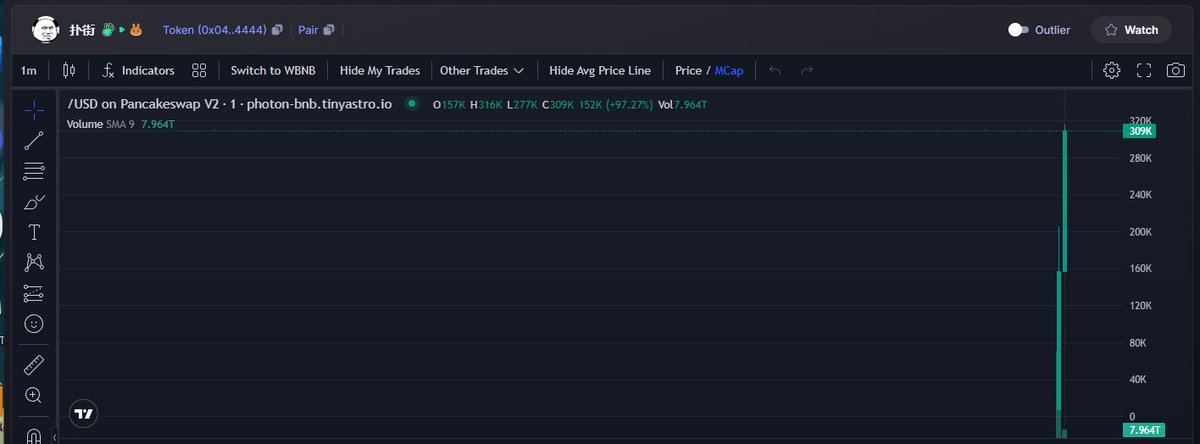This screenshot has height=444, width=1200.
Task: Toggle the Outlier switch
Action: (1018, 30)
